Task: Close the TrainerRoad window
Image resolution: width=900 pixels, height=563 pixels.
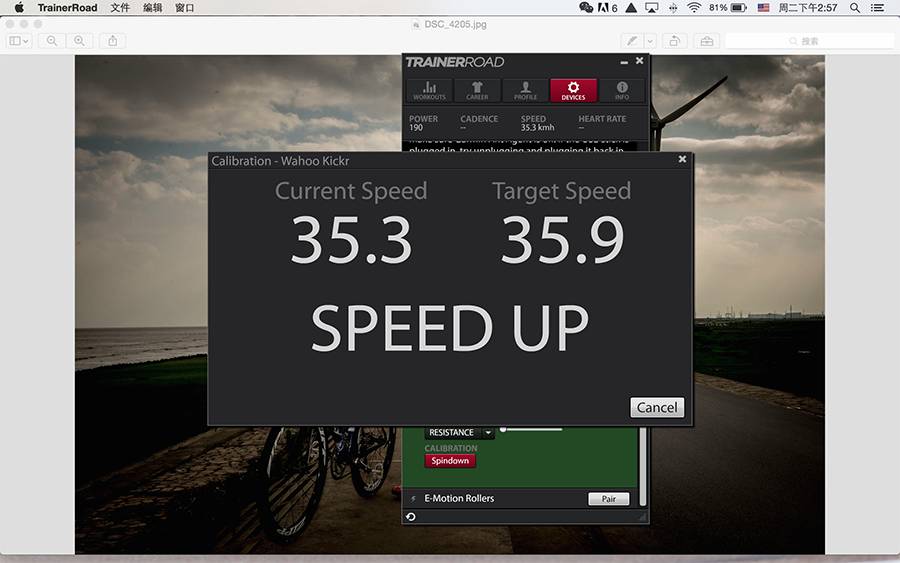Action: pos(639,60)
